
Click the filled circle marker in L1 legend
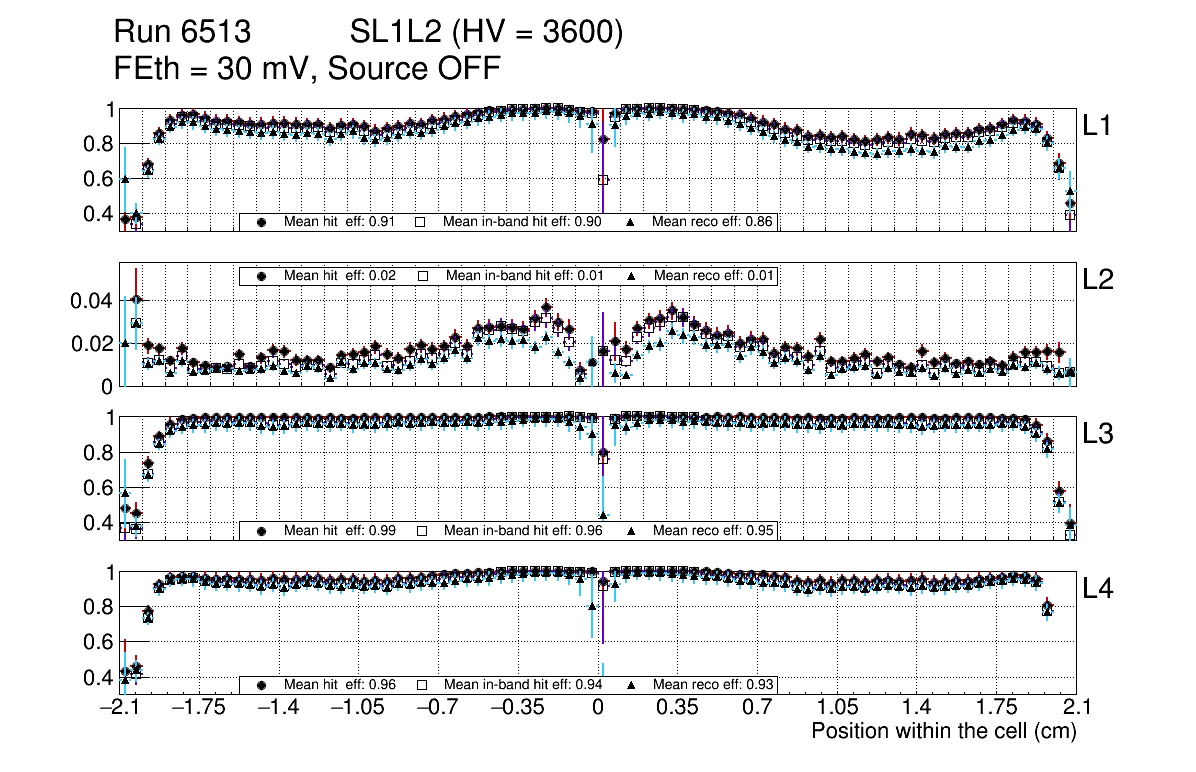pyautogui.click(x=262, y=222)
